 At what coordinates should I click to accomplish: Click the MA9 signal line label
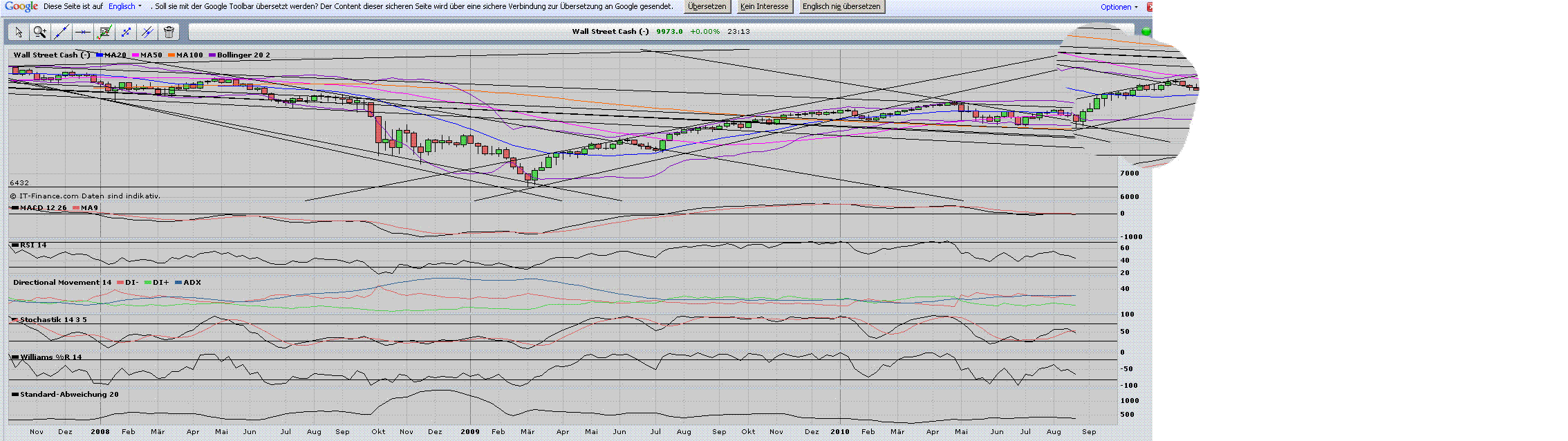click(89, 208)
